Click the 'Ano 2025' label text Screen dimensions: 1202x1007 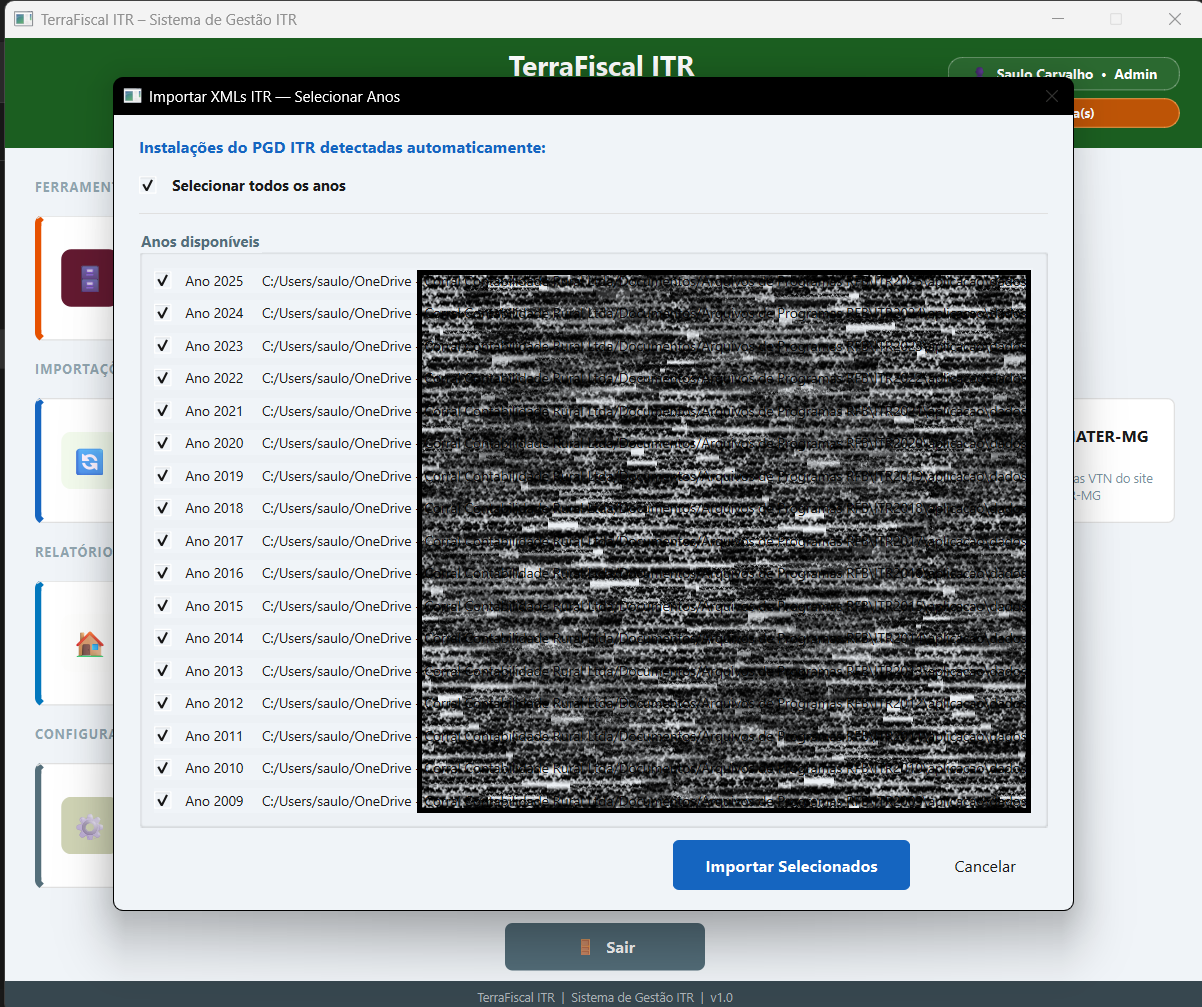point(214,281)
